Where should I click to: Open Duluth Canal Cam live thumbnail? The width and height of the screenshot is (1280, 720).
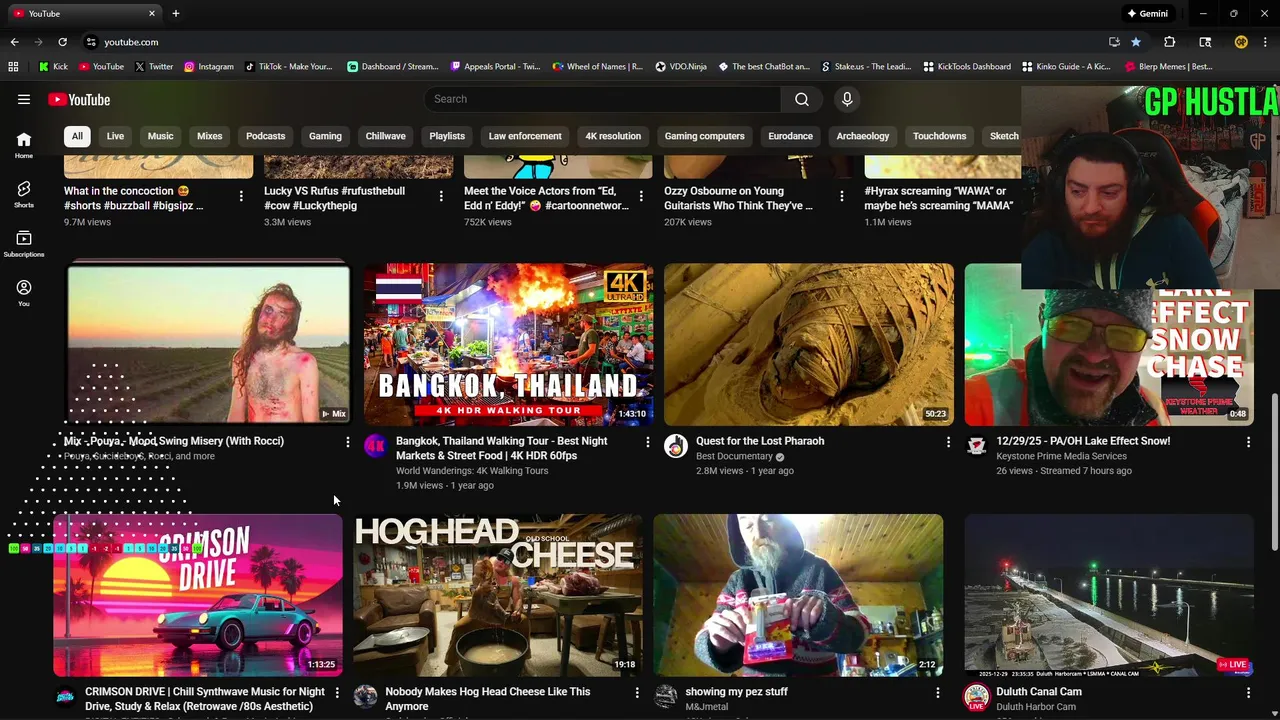[1108, 596]
